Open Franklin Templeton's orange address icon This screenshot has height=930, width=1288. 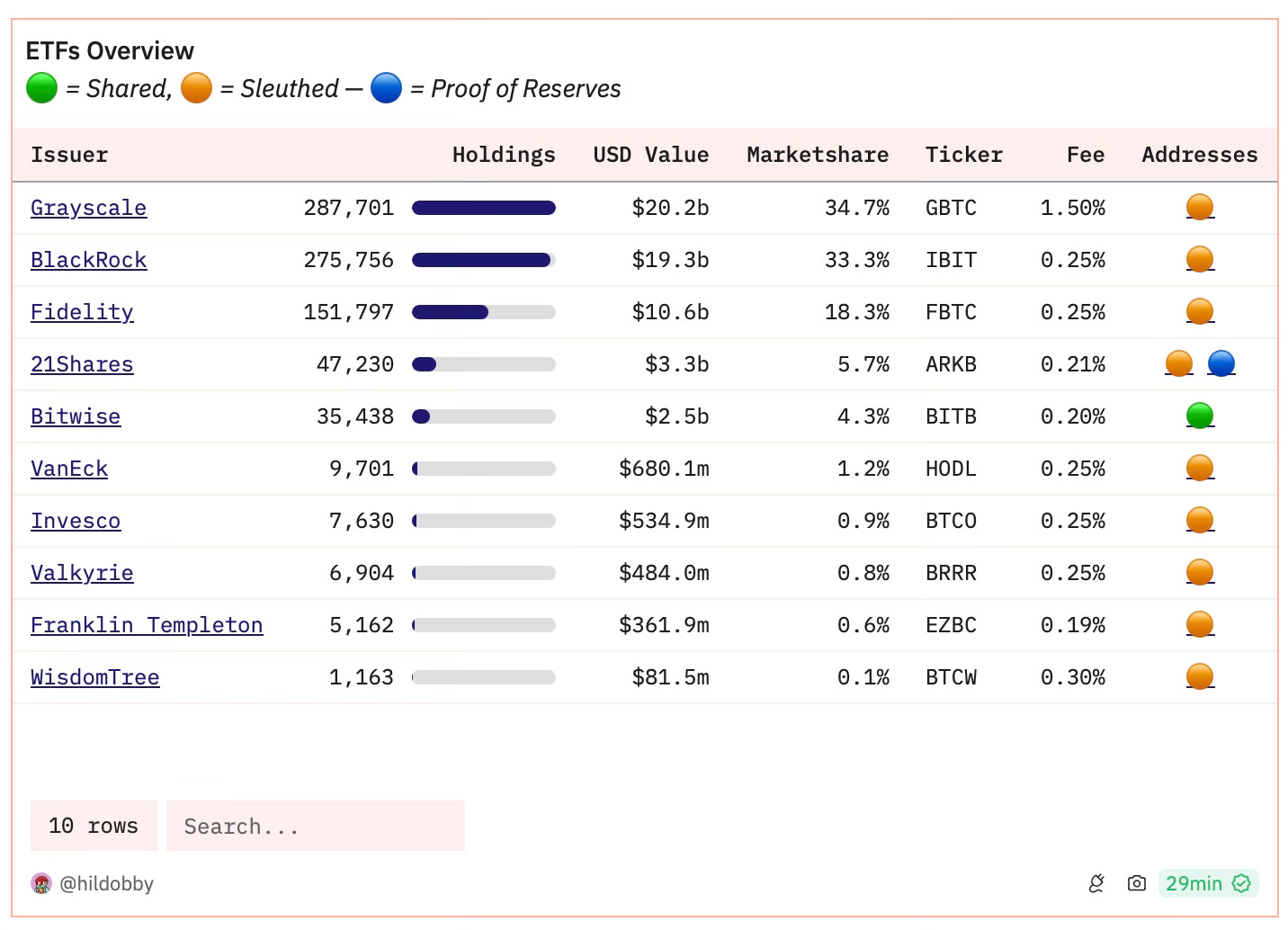pyautogui.click(x=1200, y=625)
